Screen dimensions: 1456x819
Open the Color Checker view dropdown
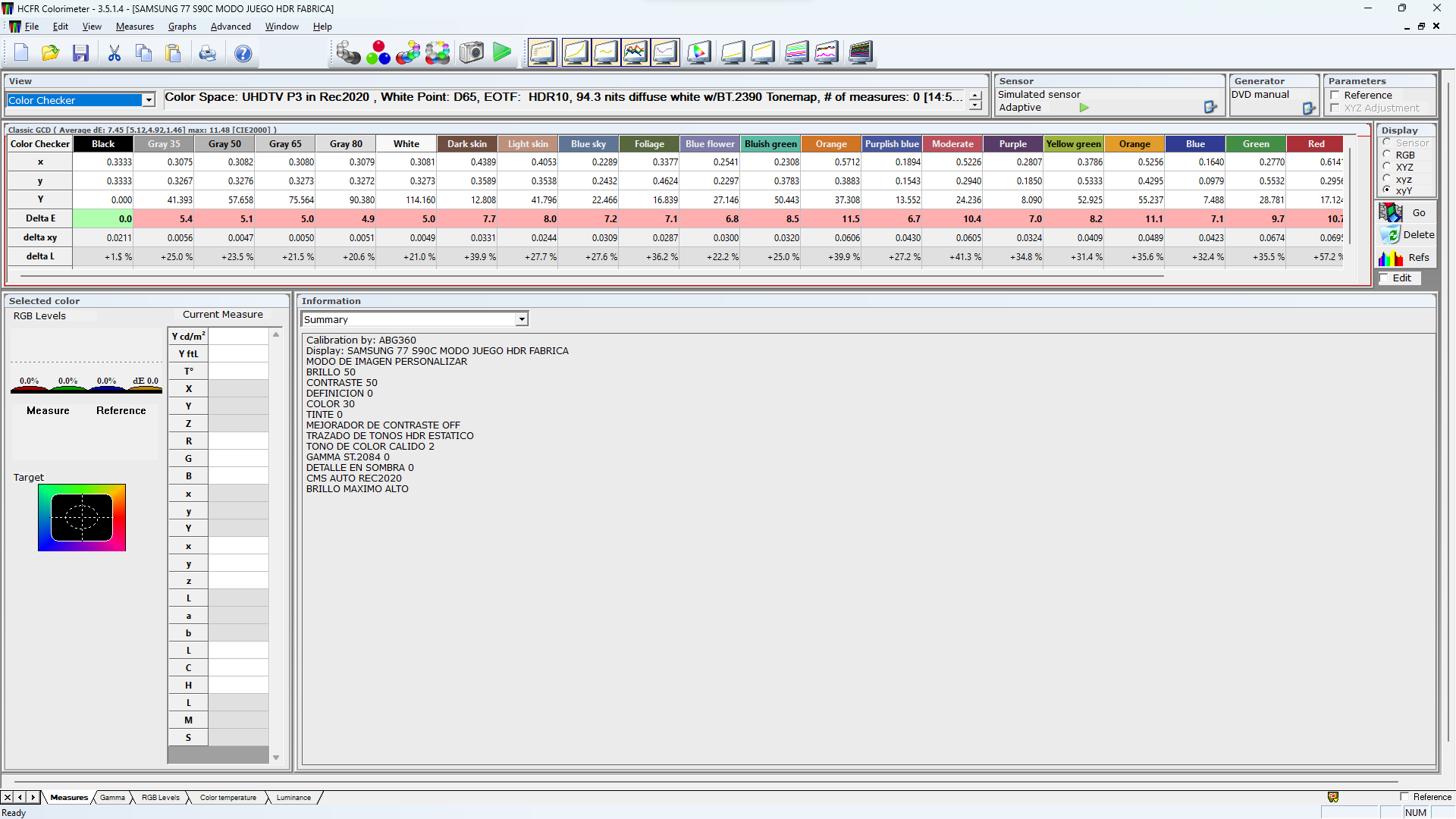(149, 100)
